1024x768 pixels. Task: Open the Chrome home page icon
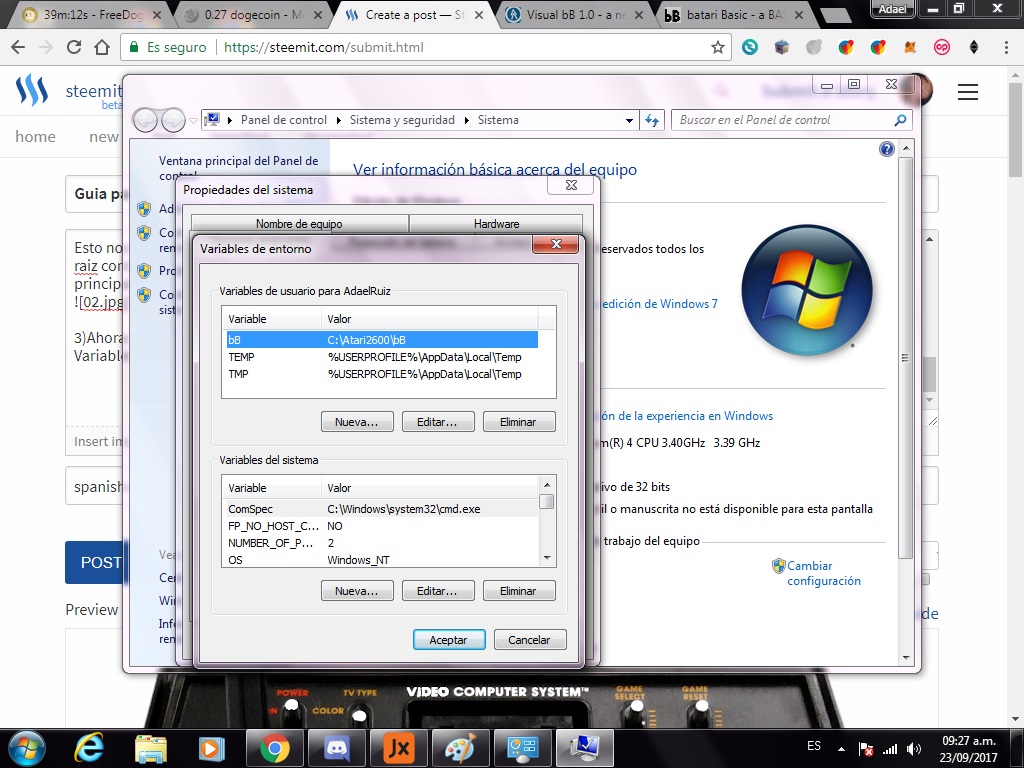tap(102, 47)
